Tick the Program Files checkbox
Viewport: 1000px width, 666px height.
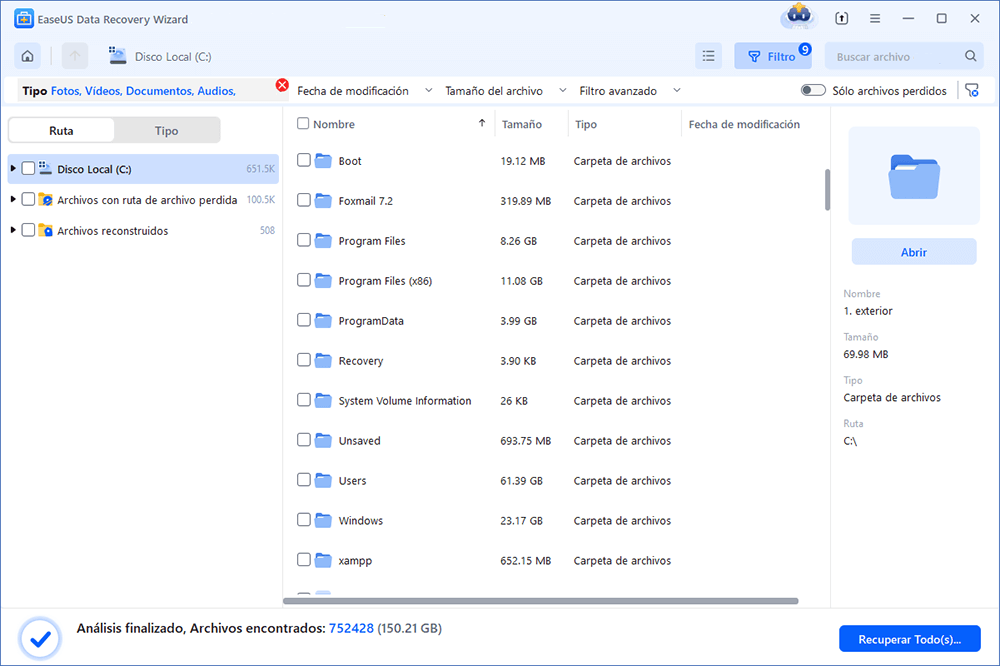(x=304, y=240)
